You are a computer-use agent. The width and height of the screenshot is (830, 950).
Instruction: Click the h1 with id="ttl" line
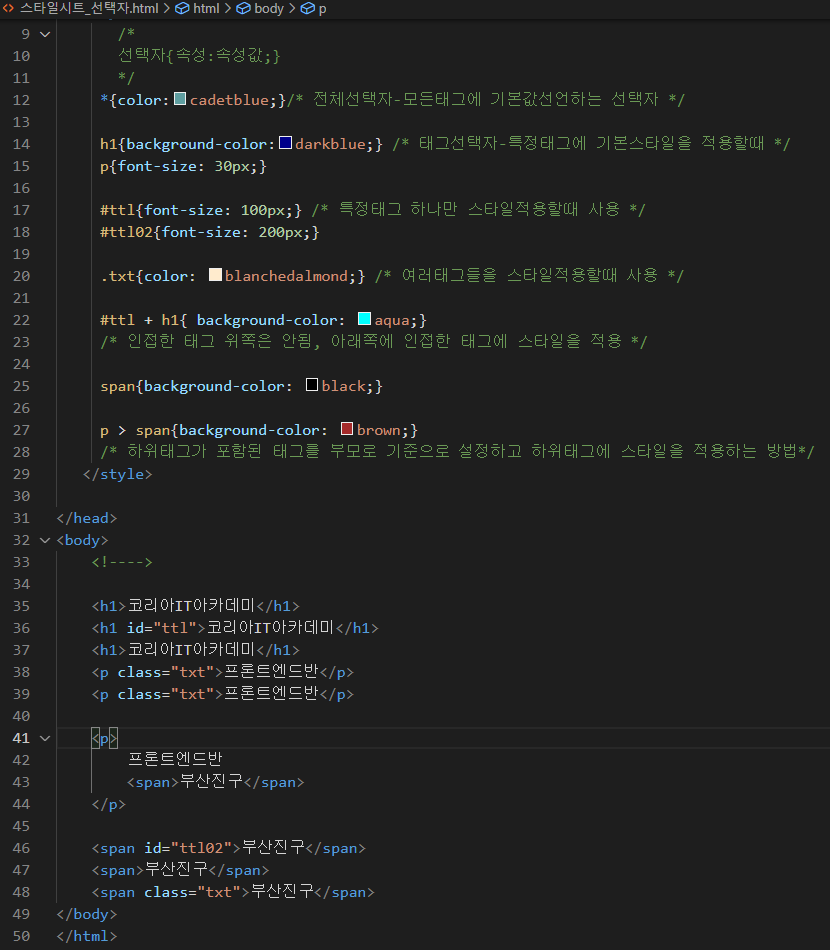235,628
